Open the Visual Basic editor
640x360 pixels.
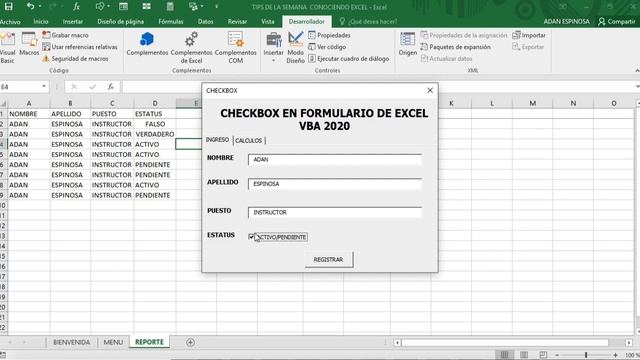[7, 48]
